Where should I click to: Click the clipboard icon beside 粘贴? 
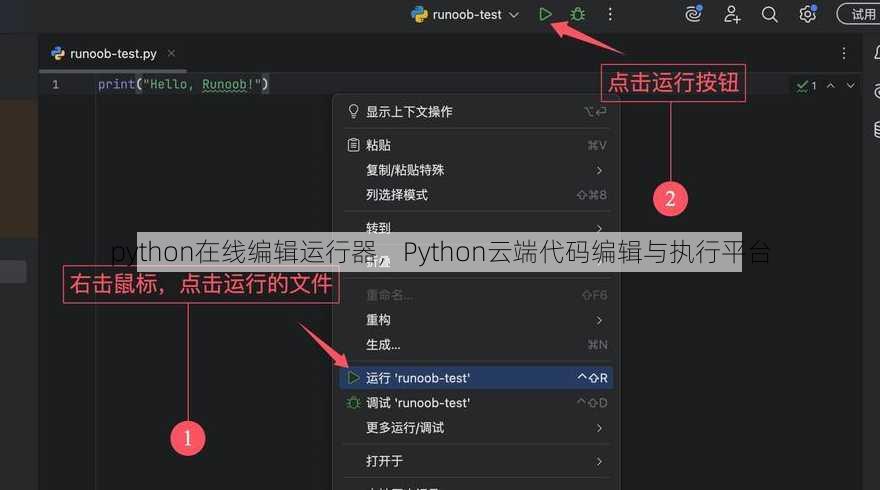coord(353,145)
